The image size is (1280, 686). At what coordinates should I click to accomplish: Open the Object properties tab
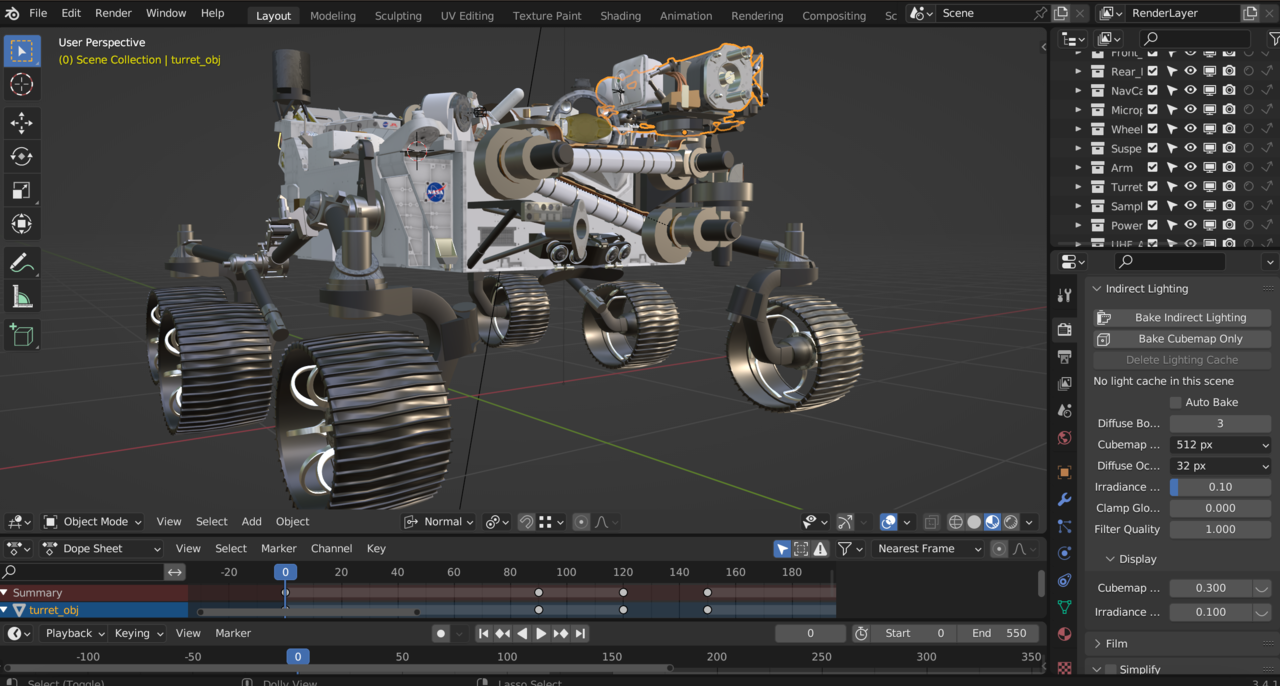click(1064, 472)
